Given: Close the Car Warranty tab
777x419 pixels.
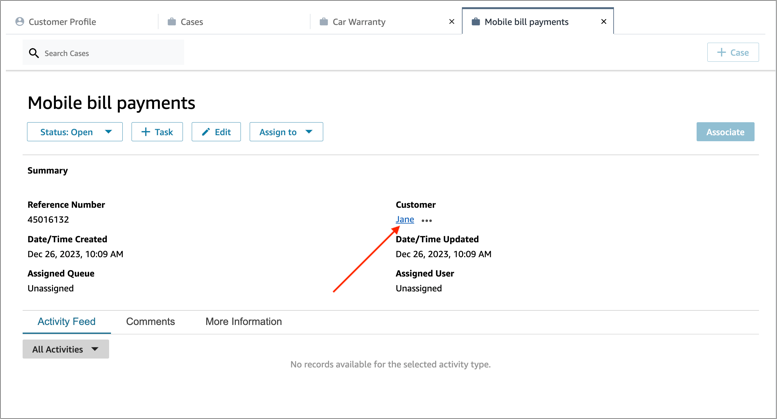Looking at the screenshot, I should 452,21.
